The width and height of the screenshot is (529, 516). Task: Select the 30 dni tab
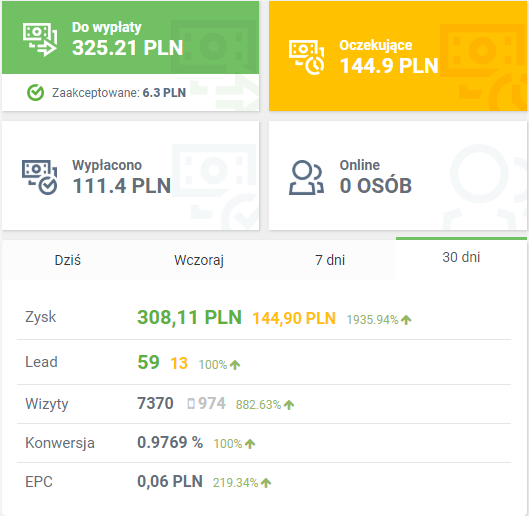point(461,258)
